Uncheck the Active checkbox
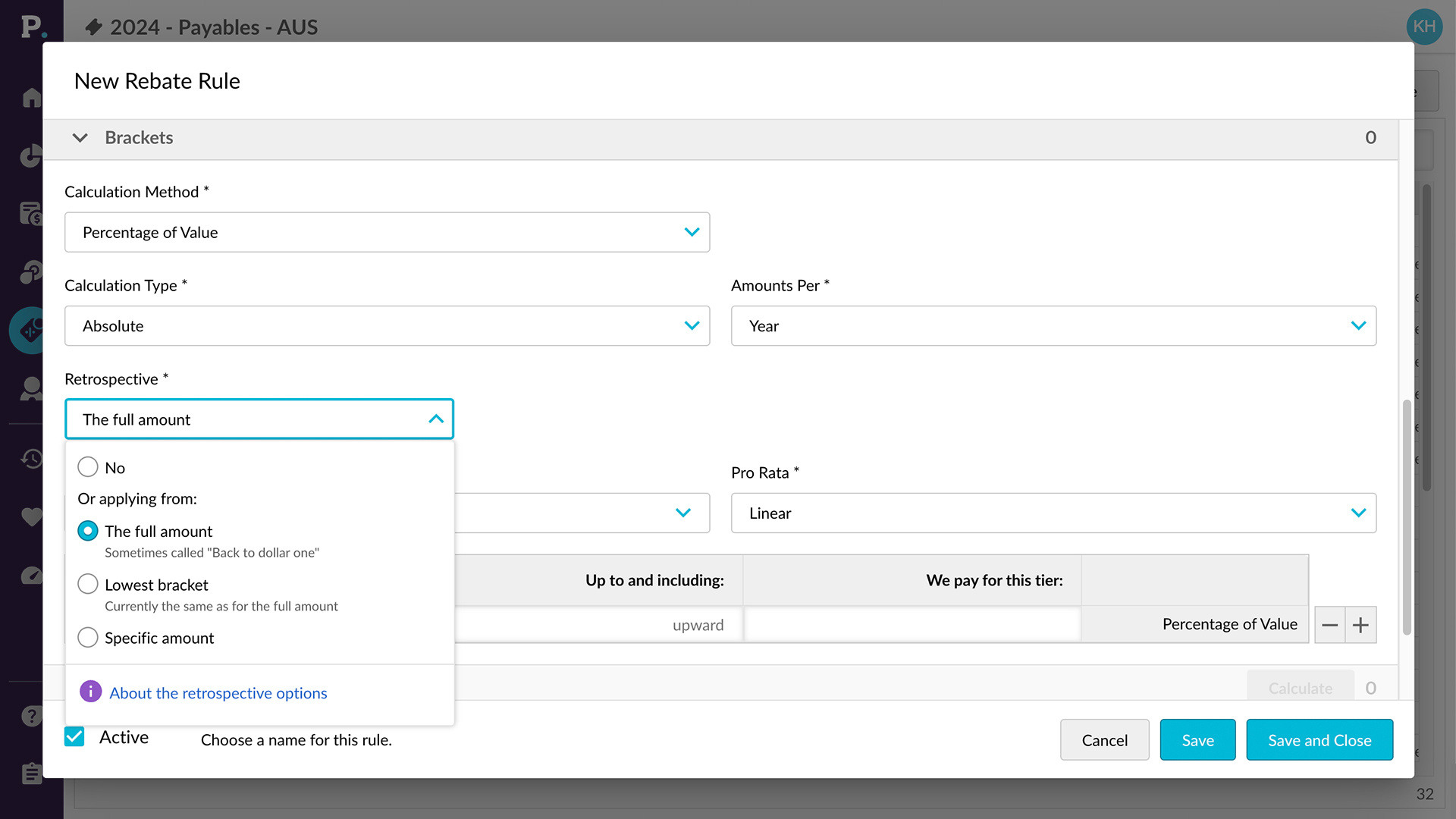The height and width of the screenshot is (819, 1456). point(74,737)
